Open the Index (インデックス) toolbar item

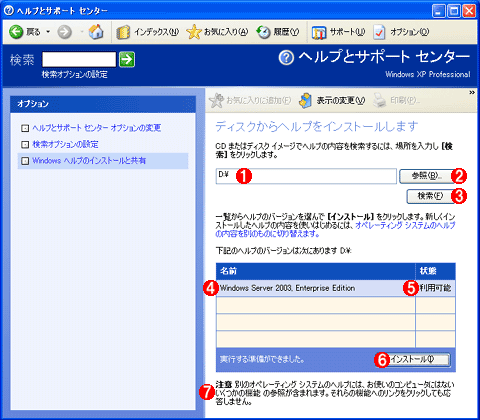(147, 32)
